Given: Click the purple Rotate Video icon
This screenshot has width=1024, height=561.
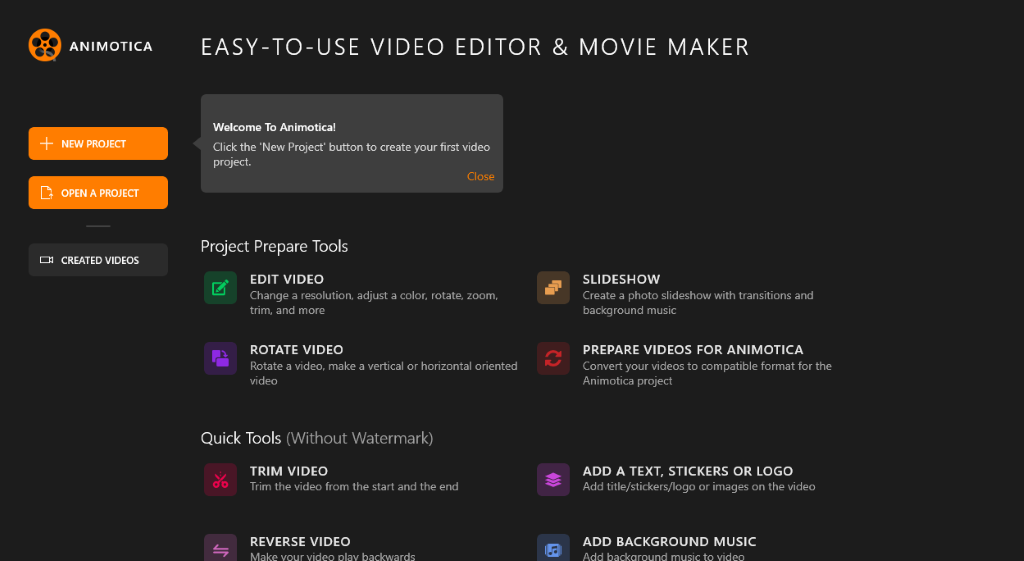Looking at the screenshot, I should coord(221,359).
